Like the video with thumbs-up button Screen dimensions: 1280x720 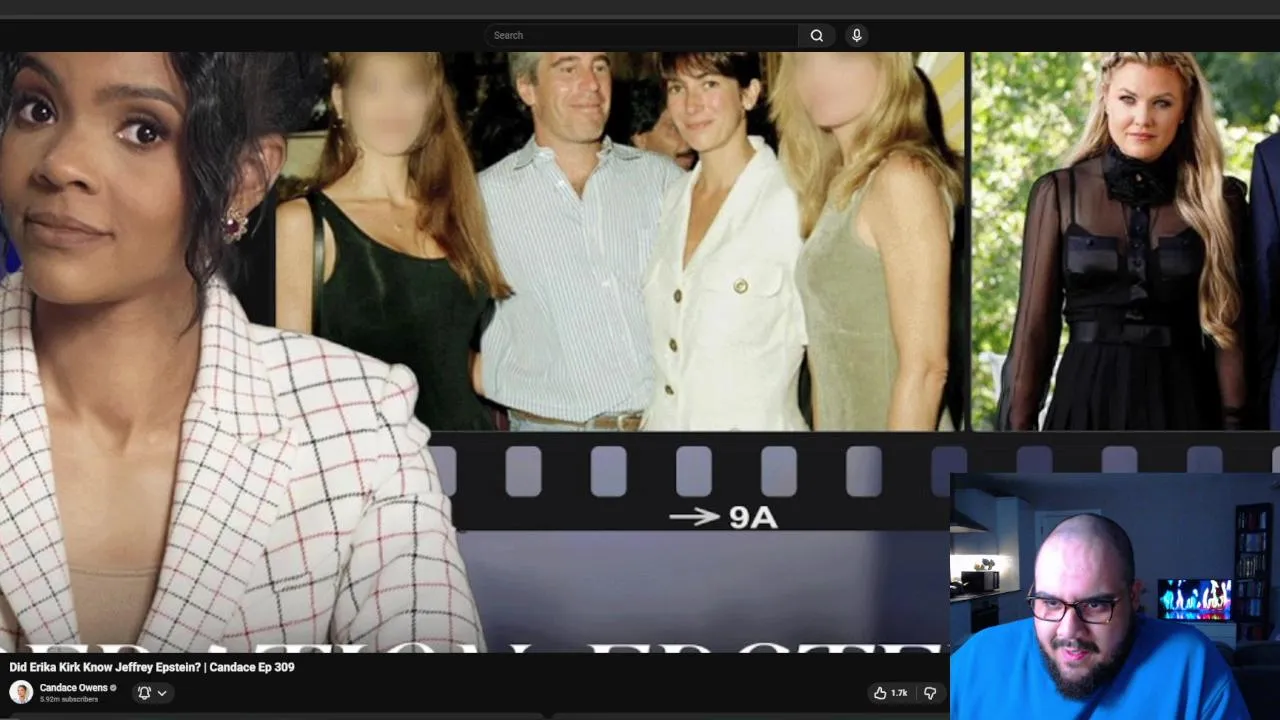[889, 693]
